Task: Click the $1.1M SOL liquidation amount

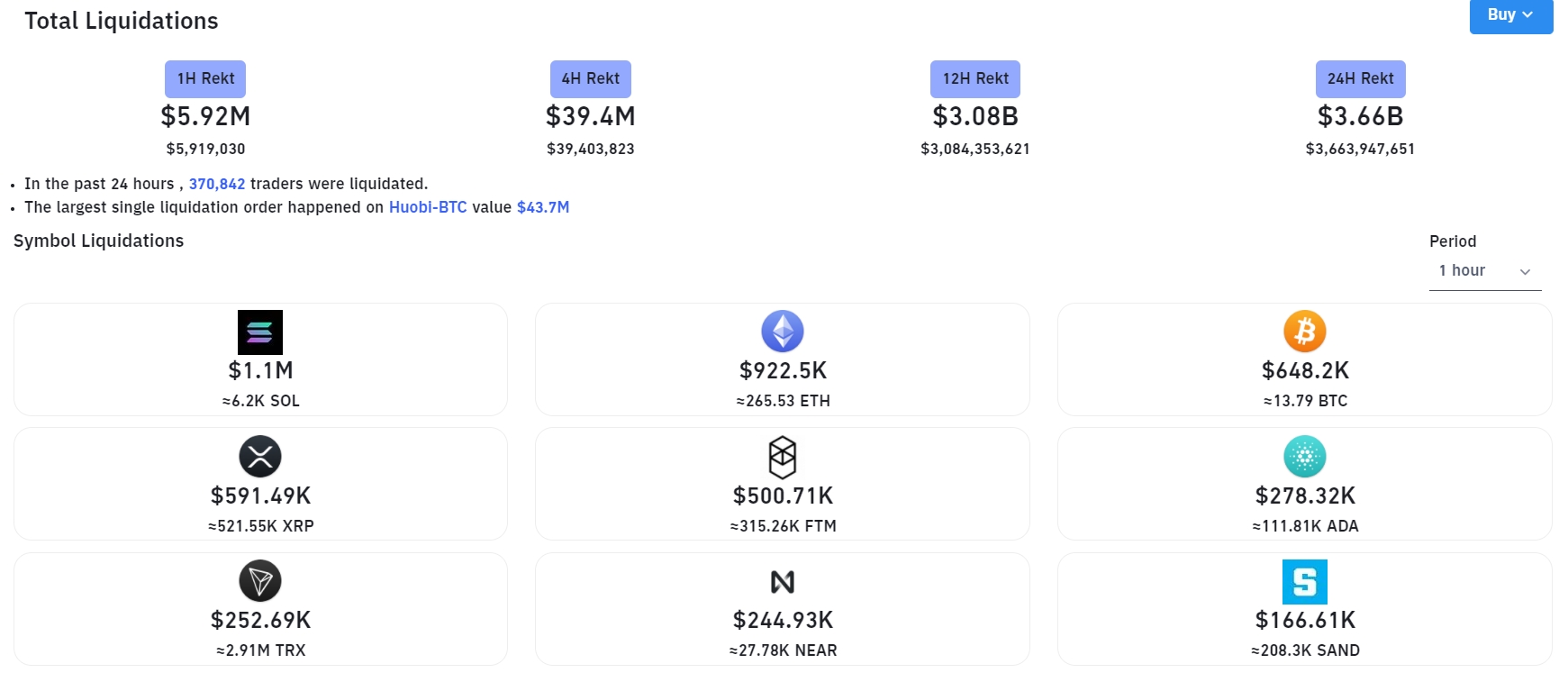Action: pyautogui.click(x=260, y=370)
